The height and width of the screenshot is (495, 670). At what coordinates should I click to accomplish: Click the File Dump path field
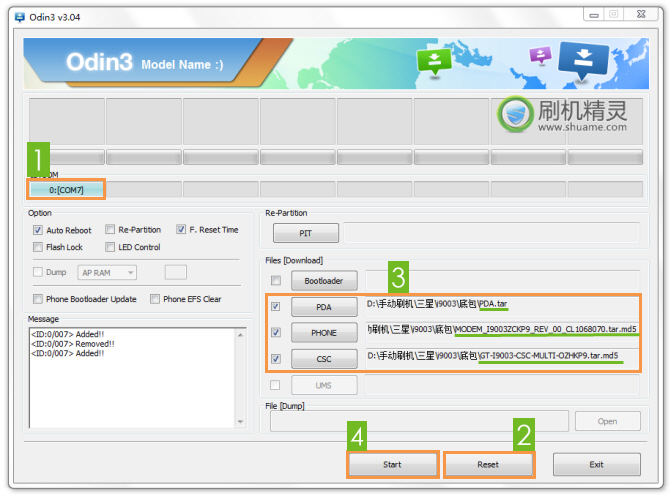(x=419, y=421)
